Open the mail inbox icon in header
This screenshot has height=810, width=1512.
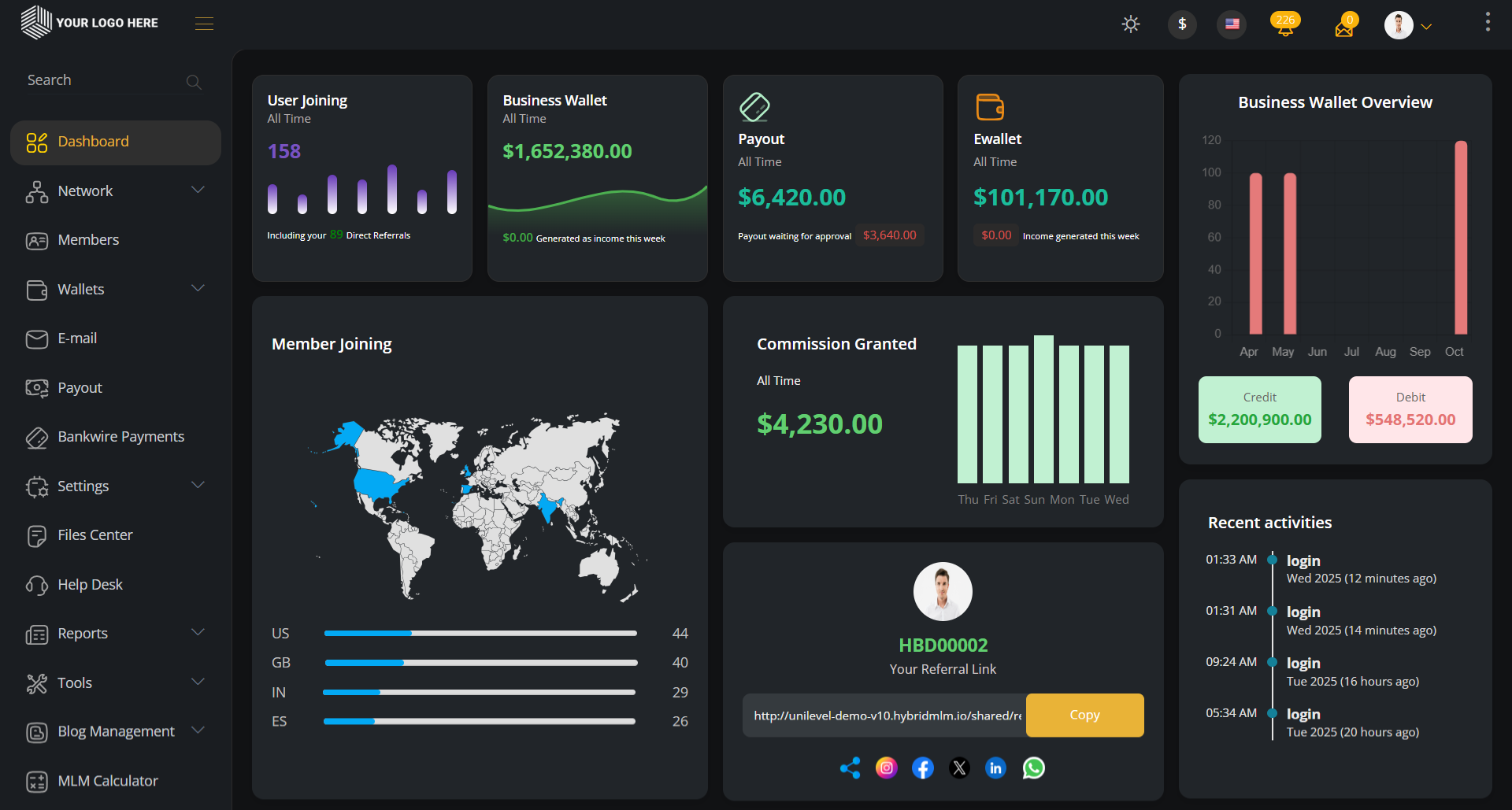pyautogui.click(x=1344, y=27)
